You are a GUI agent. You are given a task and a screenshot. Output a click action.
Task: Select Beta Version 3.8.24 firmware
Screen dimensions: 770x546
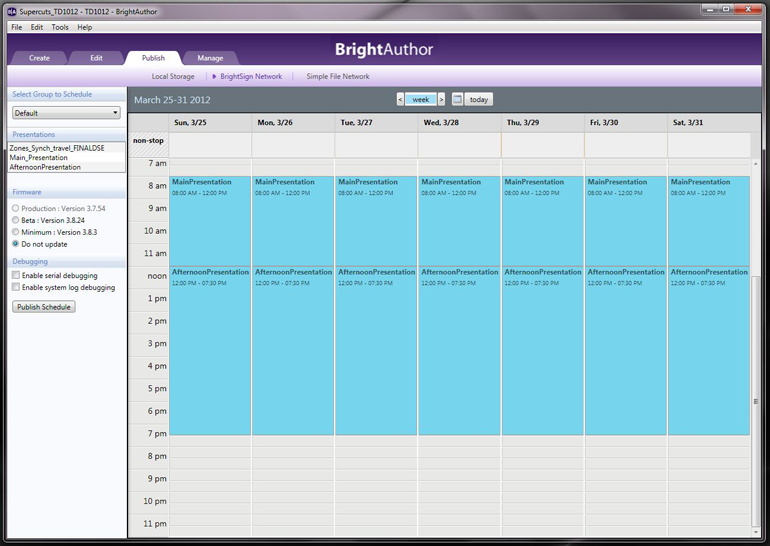(x=16, y=220)
